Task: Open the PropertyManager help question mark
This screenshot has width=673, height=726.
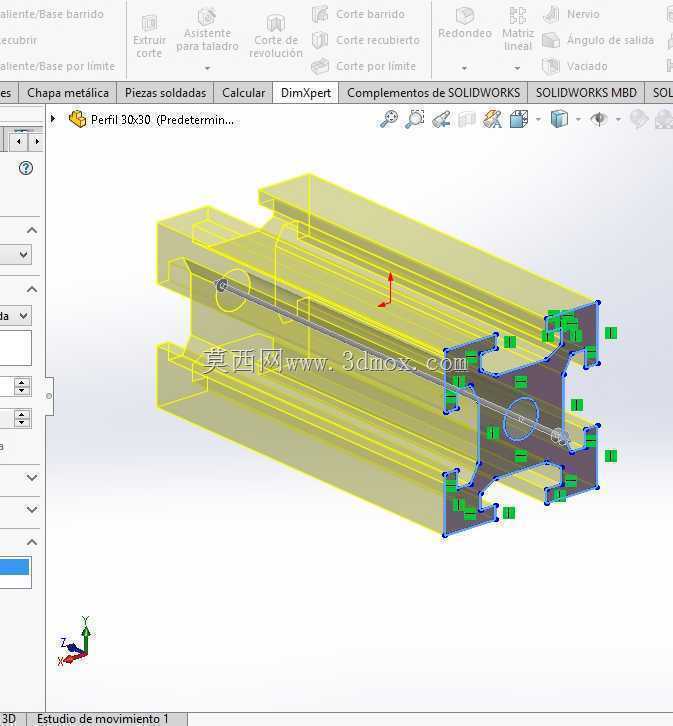Action: [x=26, y=168]
